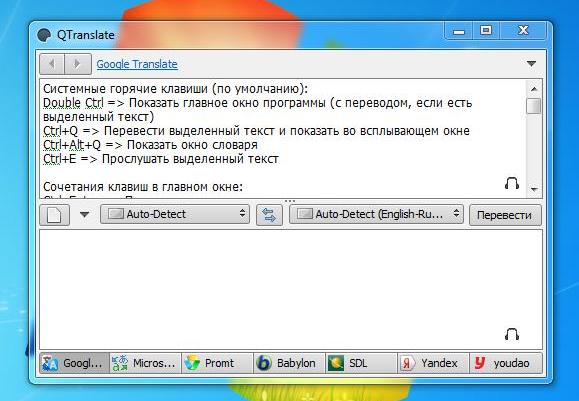Open the Google Translate link
This screenshot has height=401, width=579.
pyautogui.click(x=137, y=64)
